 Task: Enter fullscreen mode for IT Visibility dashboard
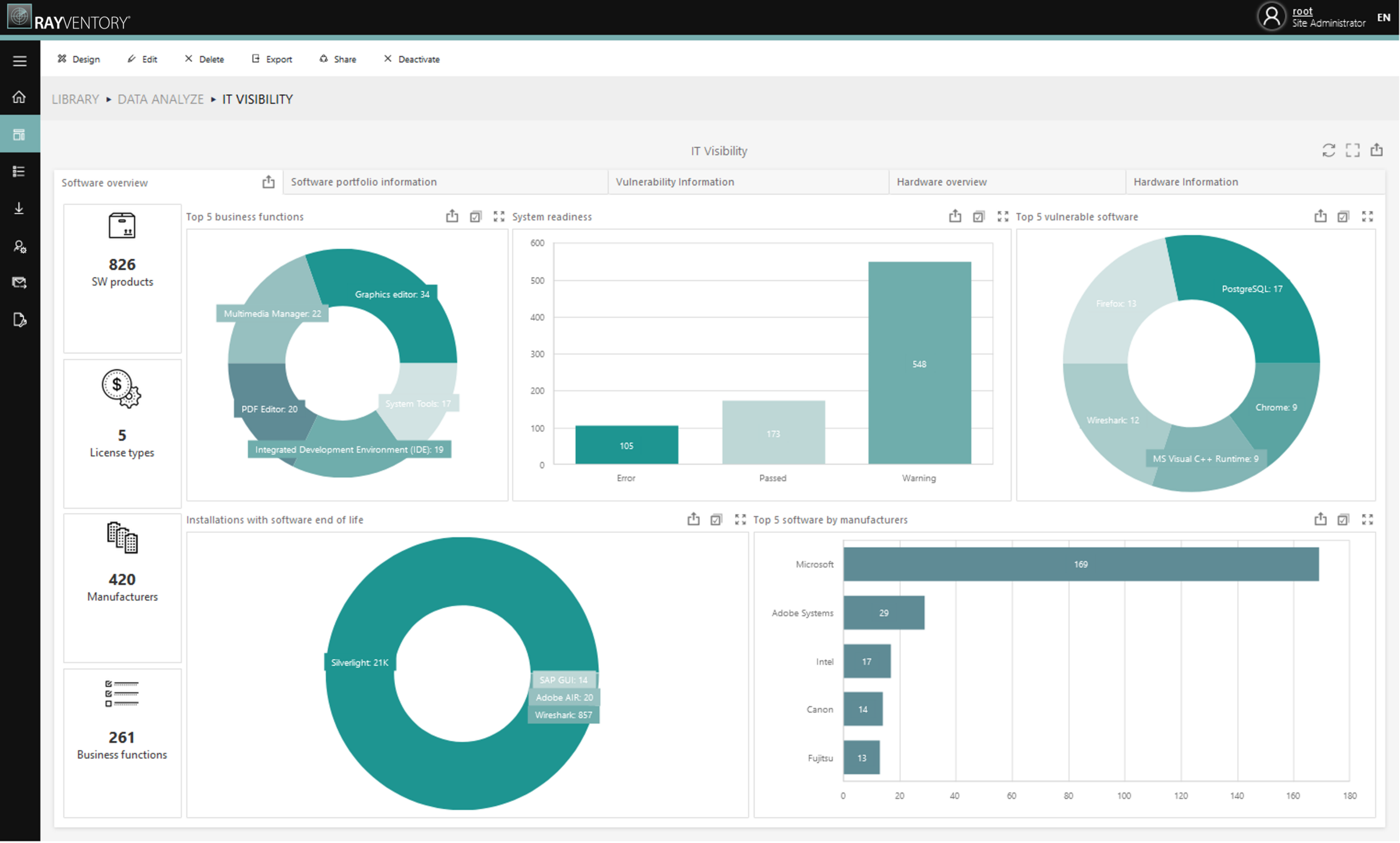point(1352,150)
